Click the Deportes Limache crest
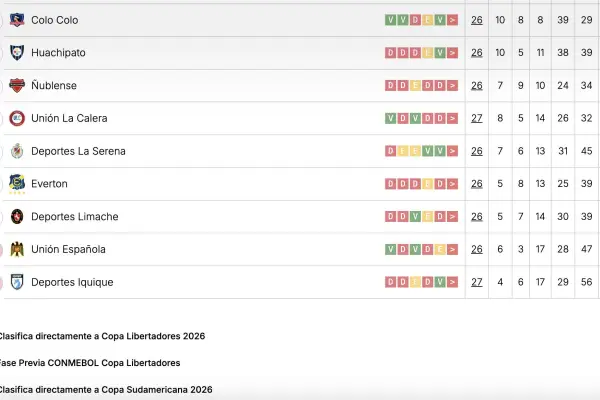 [17, 217]
